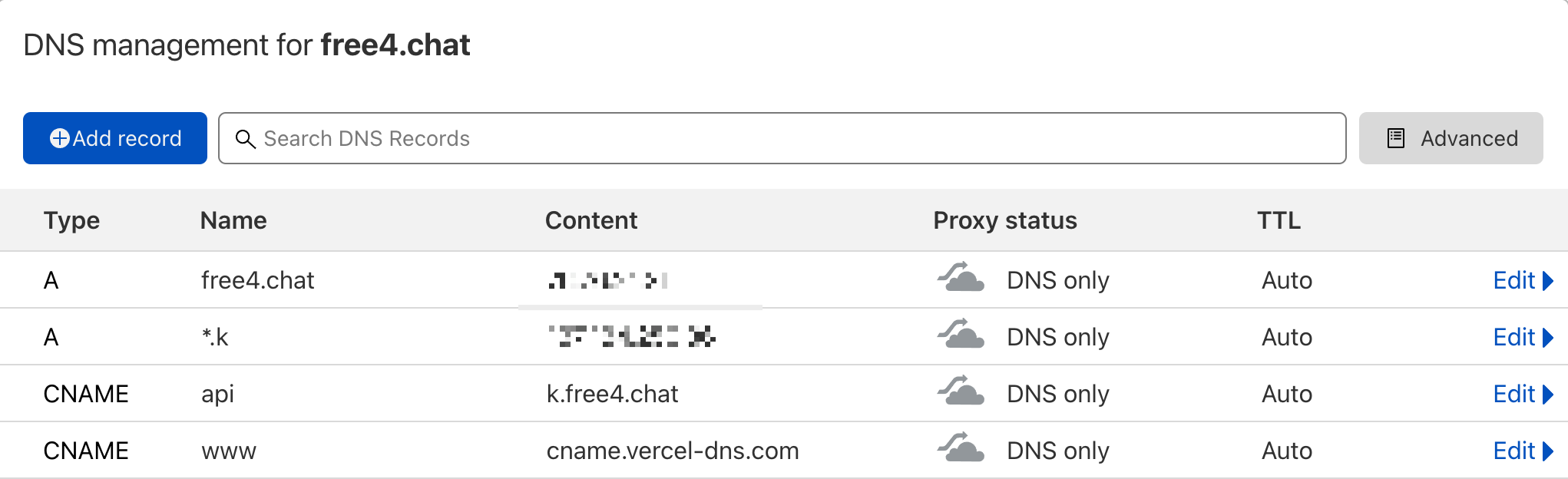The width and height of the screenshot is (1568, 479).
Task: Click the Type column header
Action: pos(71,220)
